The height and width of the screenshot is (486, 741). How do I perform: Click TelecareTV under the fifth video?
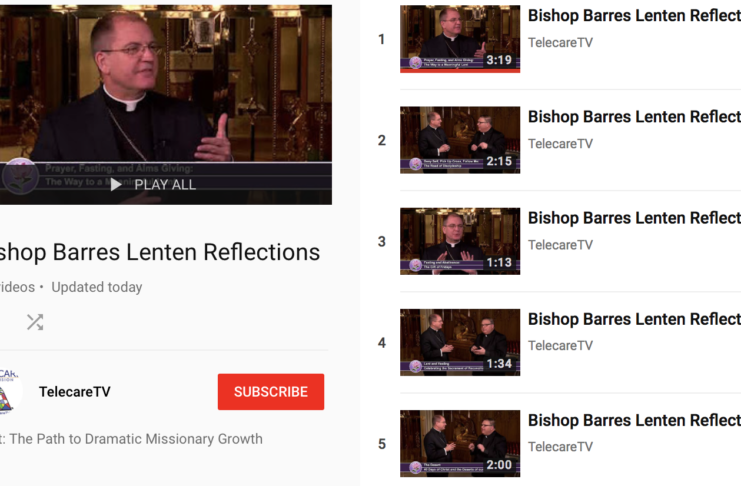click(560, 447)
